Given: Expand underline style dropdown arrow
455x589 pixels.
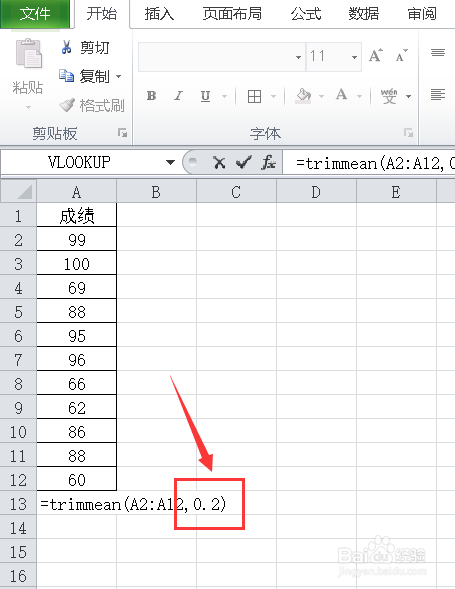Looking at the screenshot, I should [x=225, y=97].
